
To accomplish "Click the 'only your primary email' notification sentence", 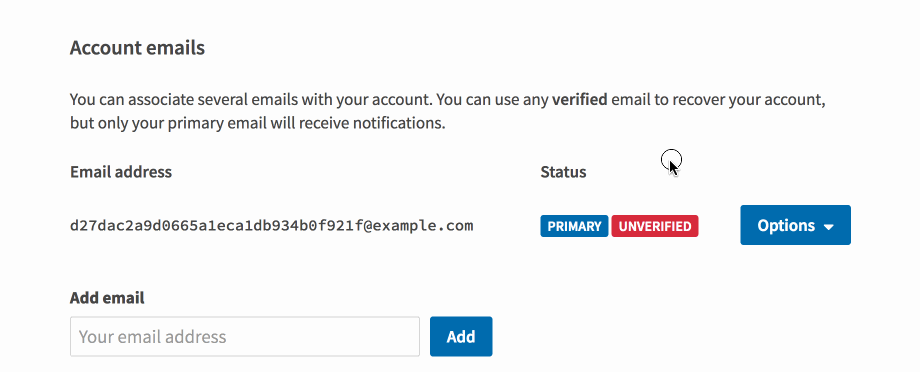I will [258, 124].
